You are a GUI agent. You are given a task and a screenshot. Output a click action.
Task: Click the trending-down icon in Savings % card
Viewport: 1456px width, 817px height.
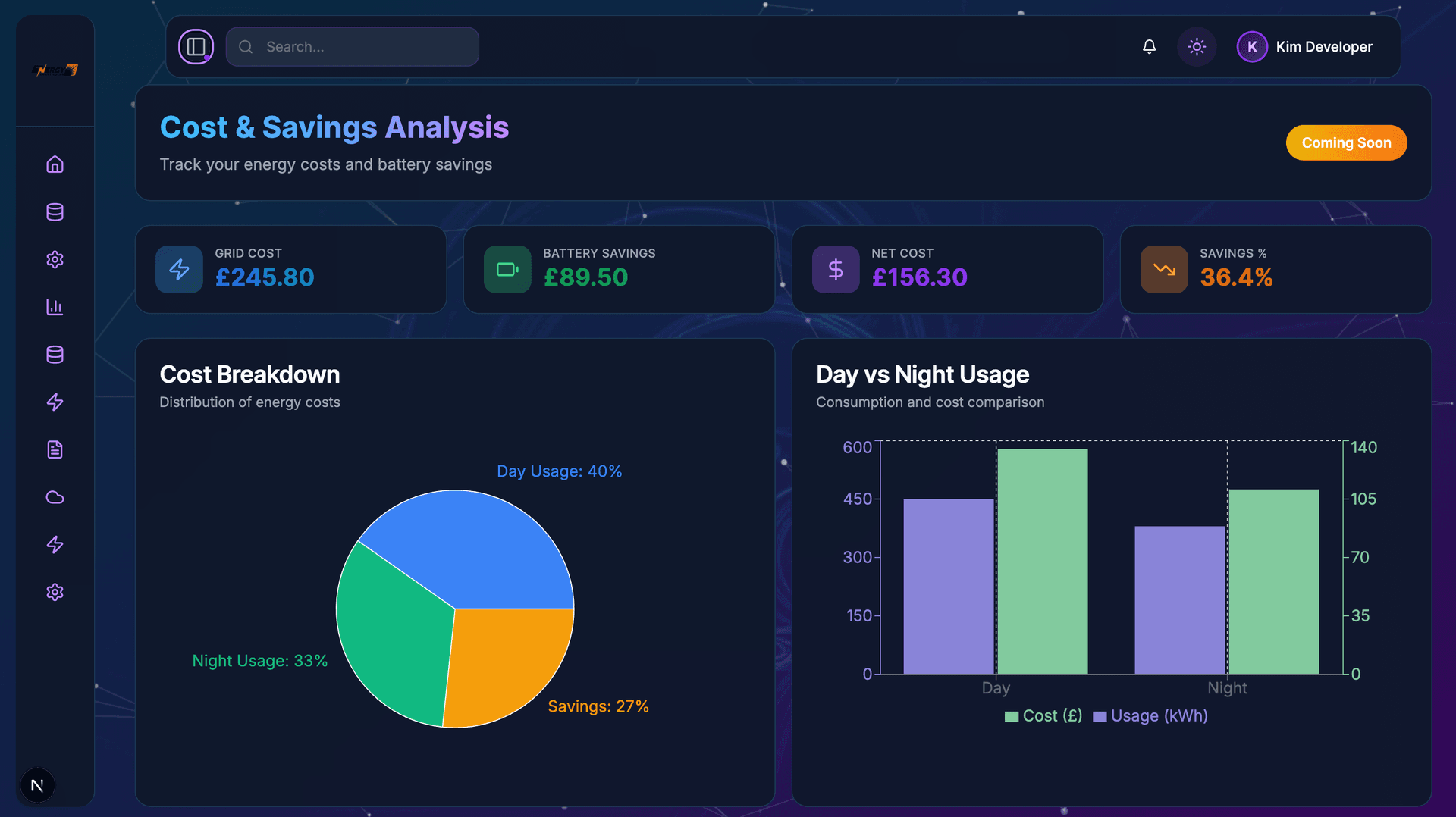point(1164,269)
